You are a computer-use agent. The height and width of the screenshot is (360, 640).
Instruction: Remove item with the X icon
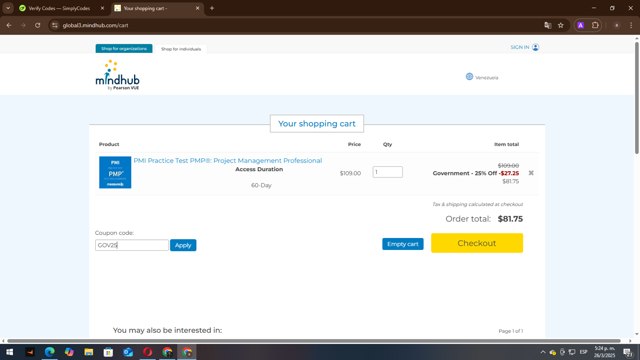click(x=531, y=173)
